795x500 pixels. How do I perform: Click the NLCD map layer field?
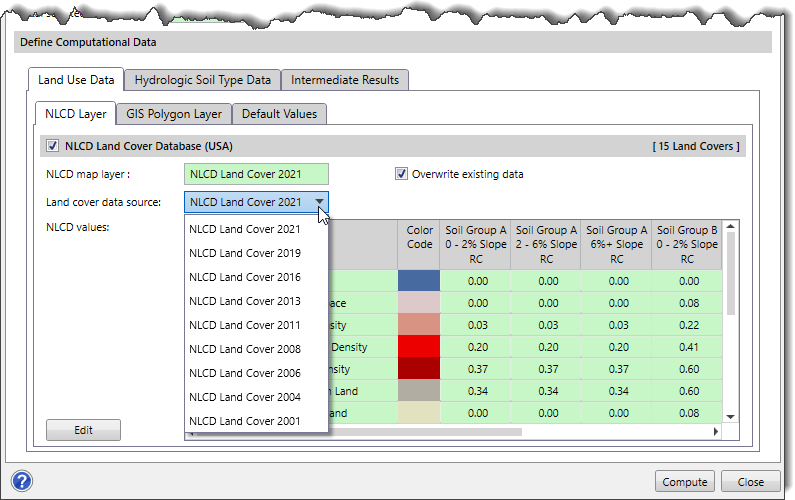click(x=256, y=174)
